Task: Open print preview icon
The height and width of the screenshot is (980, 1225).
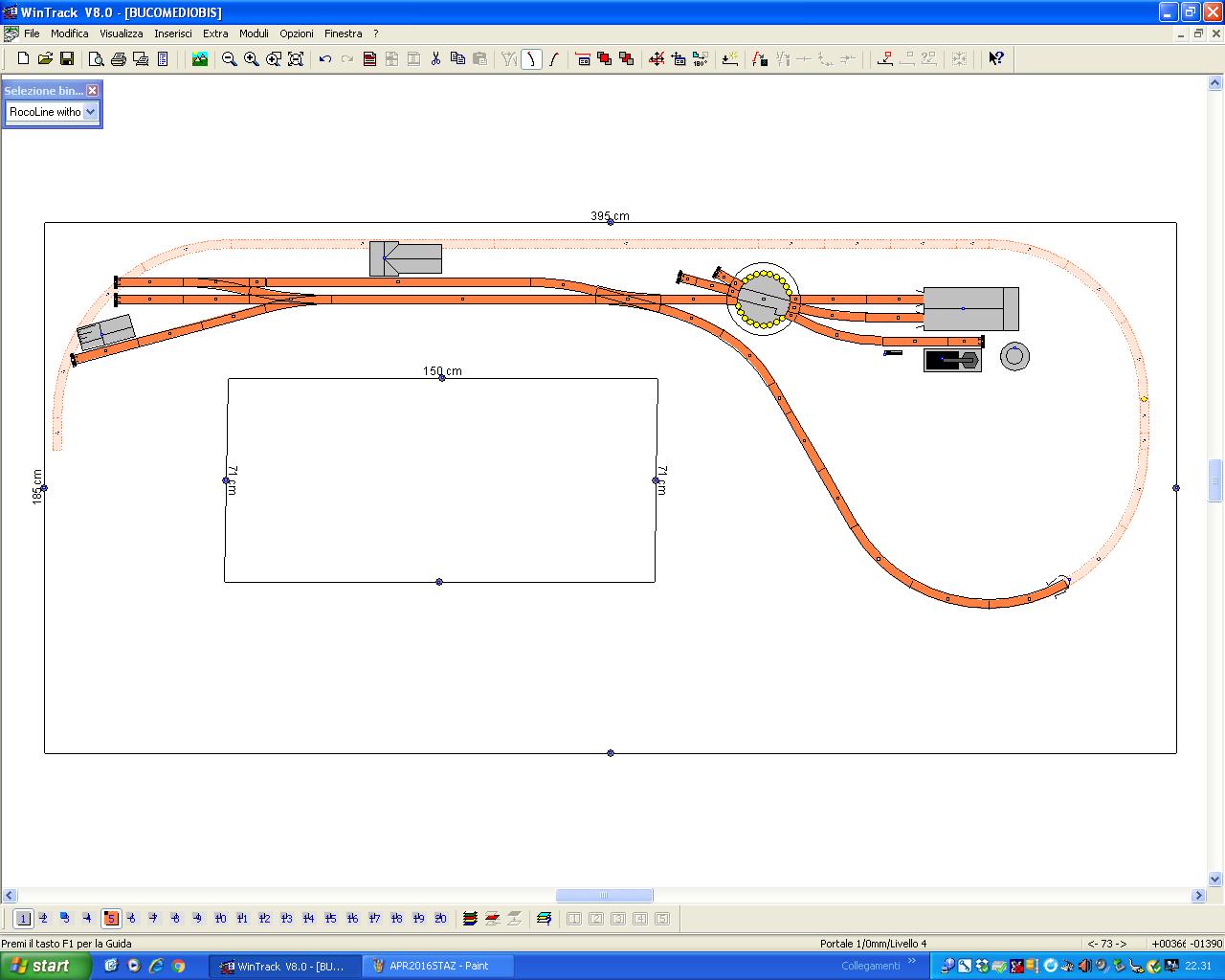Action: 97,58
